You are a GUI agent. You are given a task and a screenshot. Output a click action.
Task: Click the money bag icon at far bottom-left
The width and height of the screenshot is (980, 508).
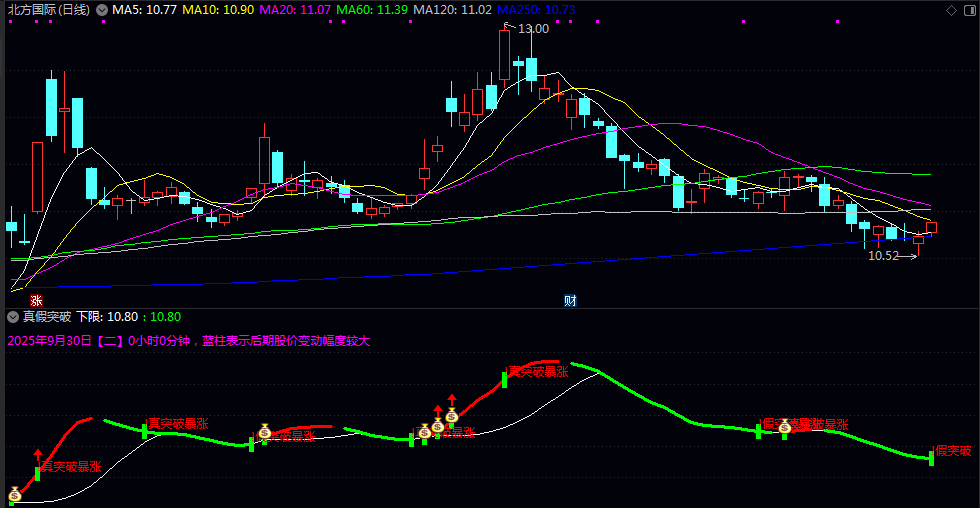[x=15, y=494]
